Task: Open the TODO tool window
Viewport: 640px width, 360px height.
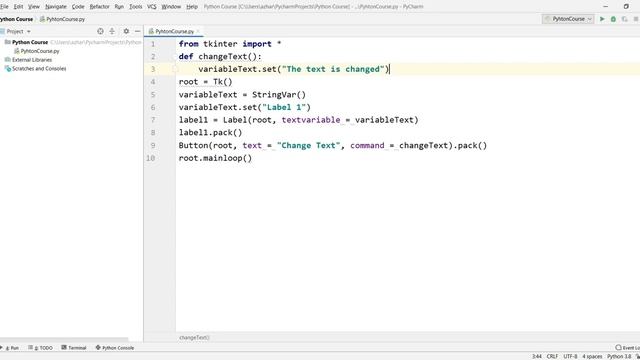Action: tap(41, 348)
